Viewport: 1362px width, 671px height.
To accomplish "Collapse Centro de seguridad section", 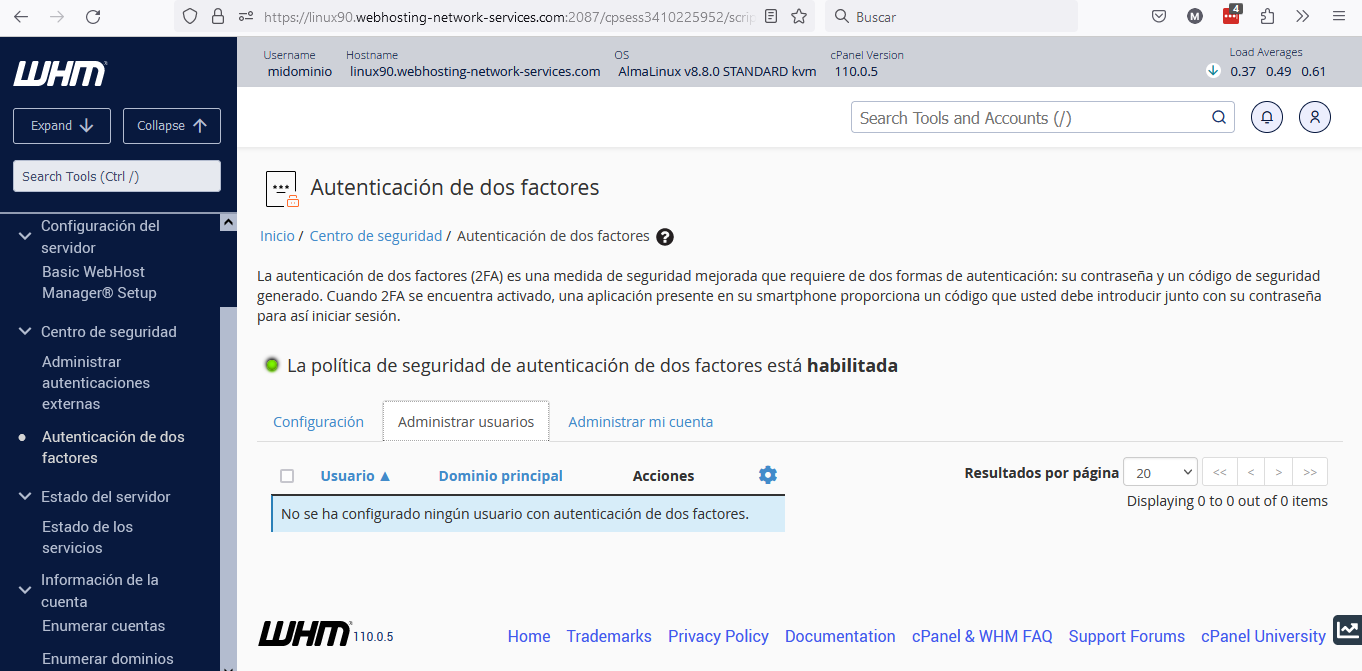I will tap(26, 332).
